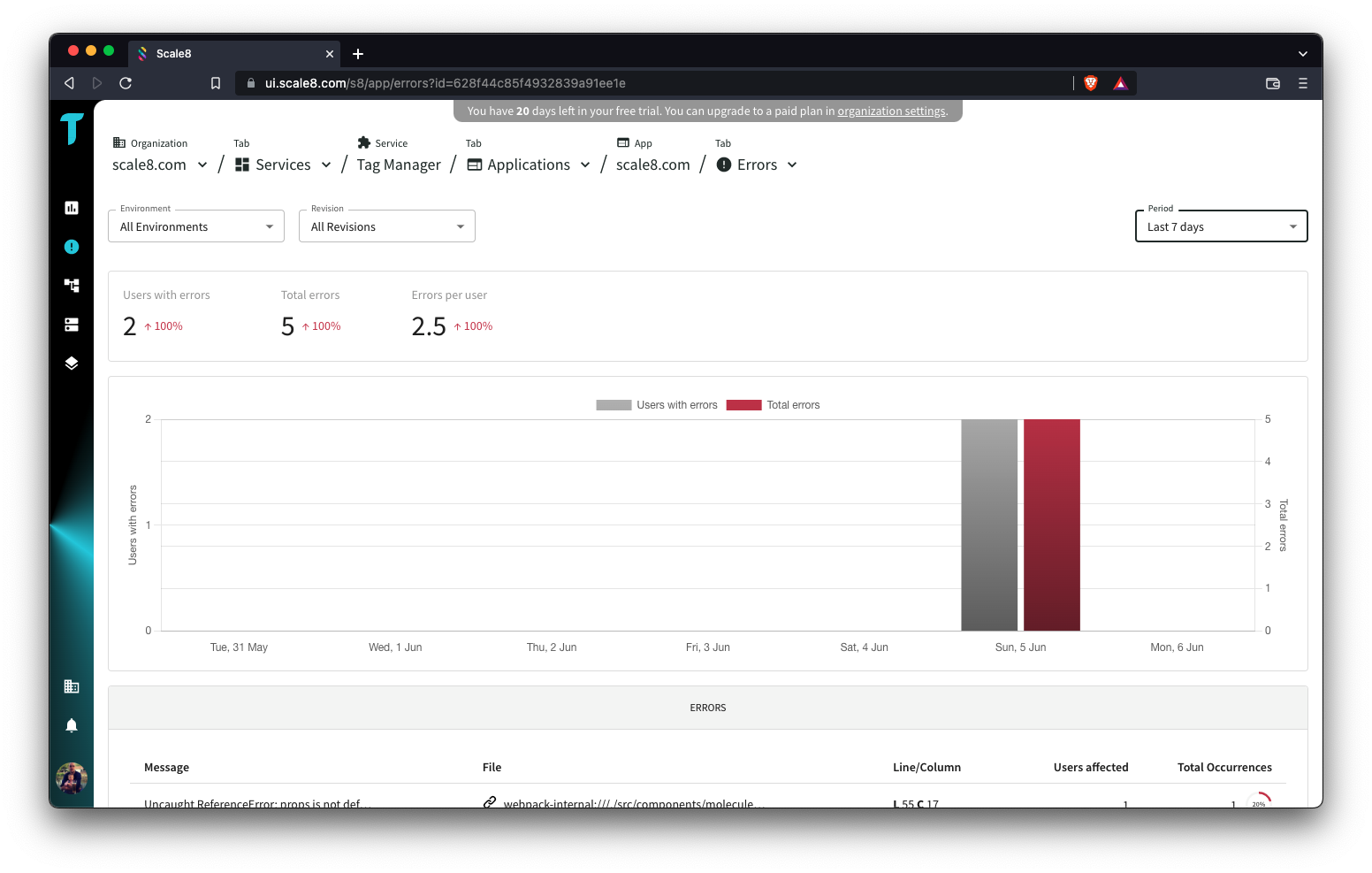
Task: Click the browser forward arrow
Action: point(97,83)
